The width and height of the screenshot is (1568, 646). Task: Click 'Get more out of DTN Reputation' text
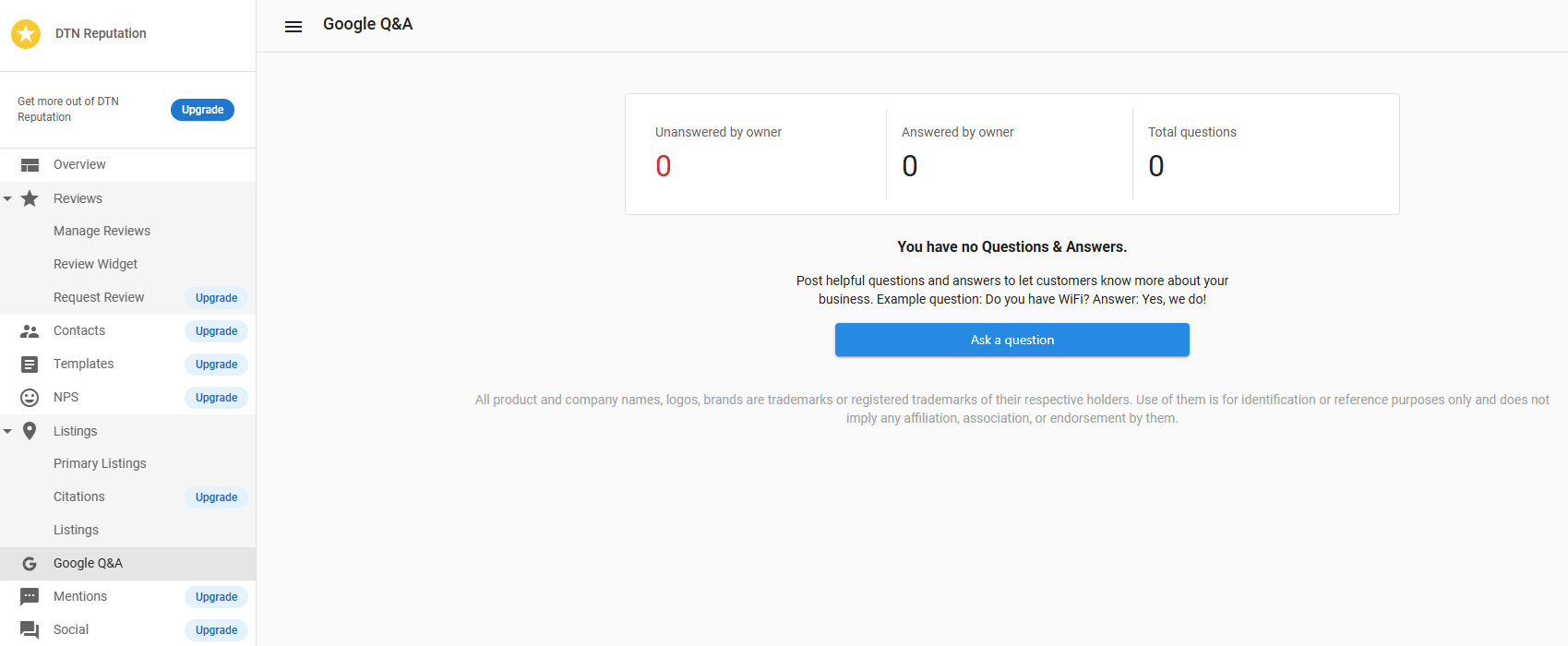pyautogui.click(x=68, y=109)
